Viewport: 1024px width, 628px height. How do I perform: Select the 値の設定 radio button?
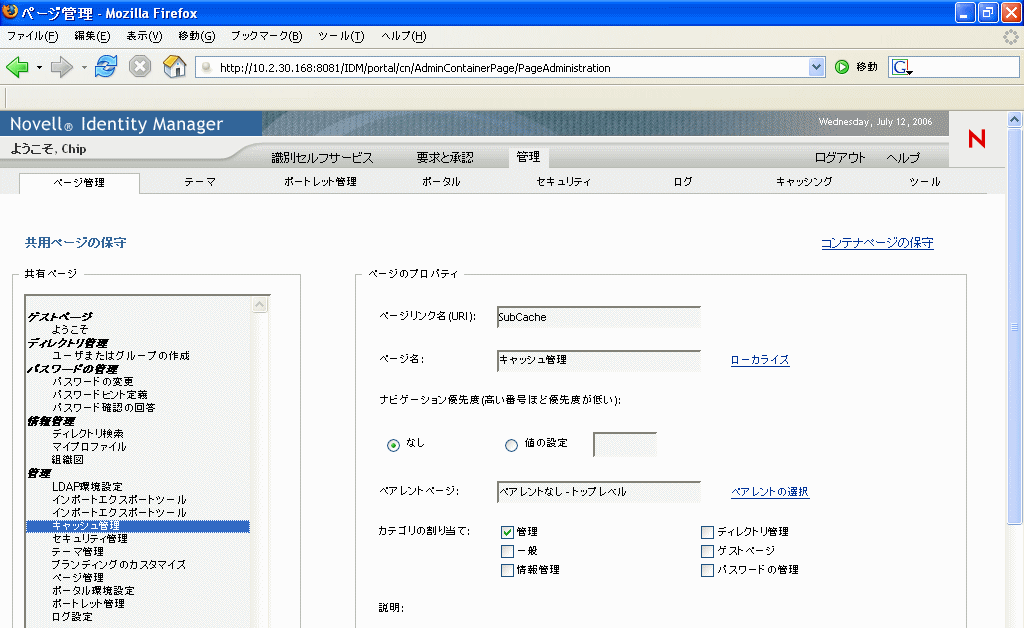pyautogui.click(x=511, y=445)
